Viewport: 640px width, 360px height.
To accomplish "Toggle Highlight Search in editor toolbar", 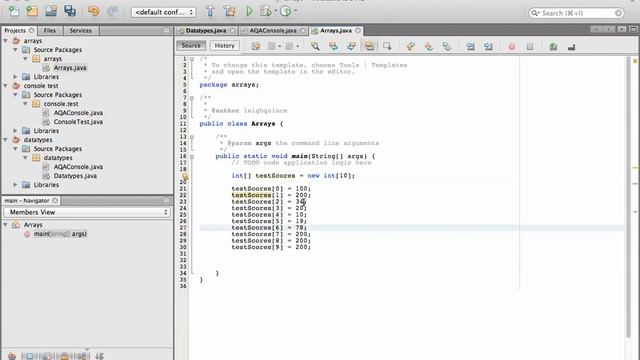I will click(x=369, y=46).
